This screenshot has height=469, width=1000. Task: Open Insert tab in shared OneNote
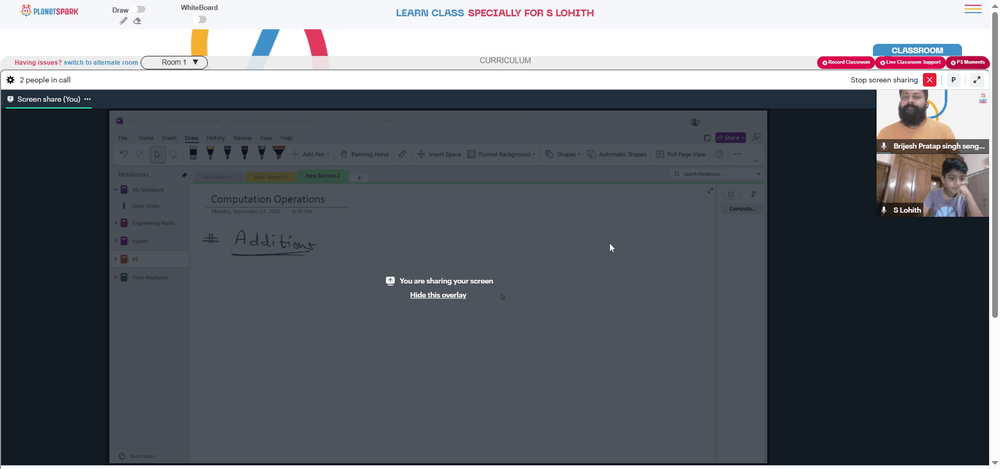(169, 138)
